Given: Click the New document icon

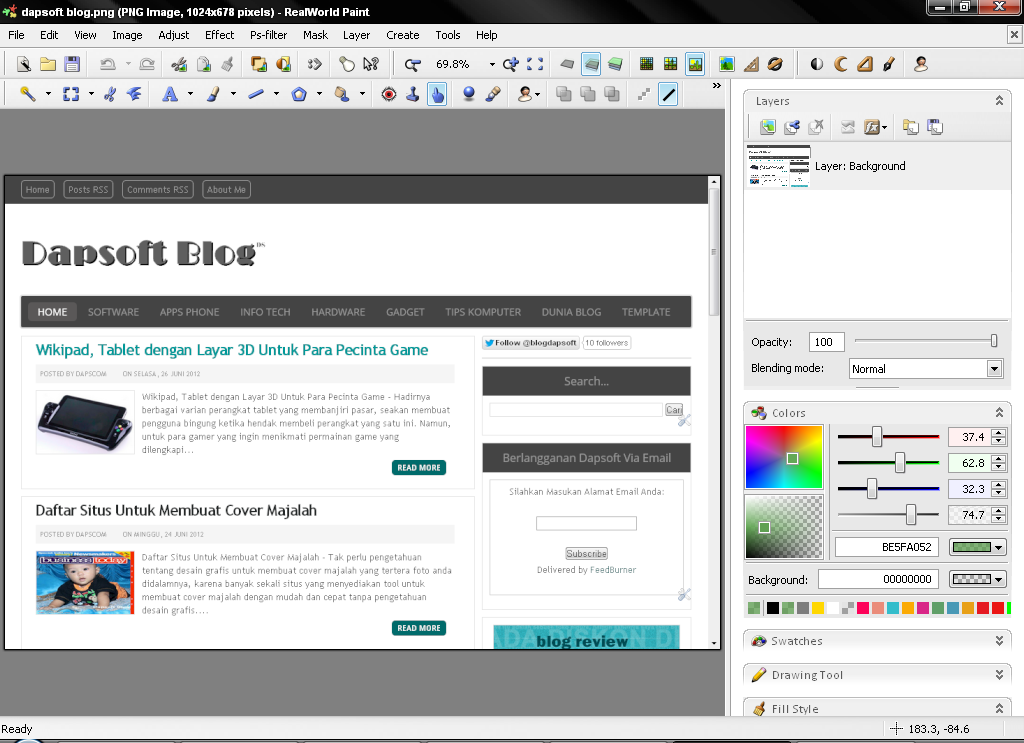Looking at the screenshot, I should click(24, 64).
